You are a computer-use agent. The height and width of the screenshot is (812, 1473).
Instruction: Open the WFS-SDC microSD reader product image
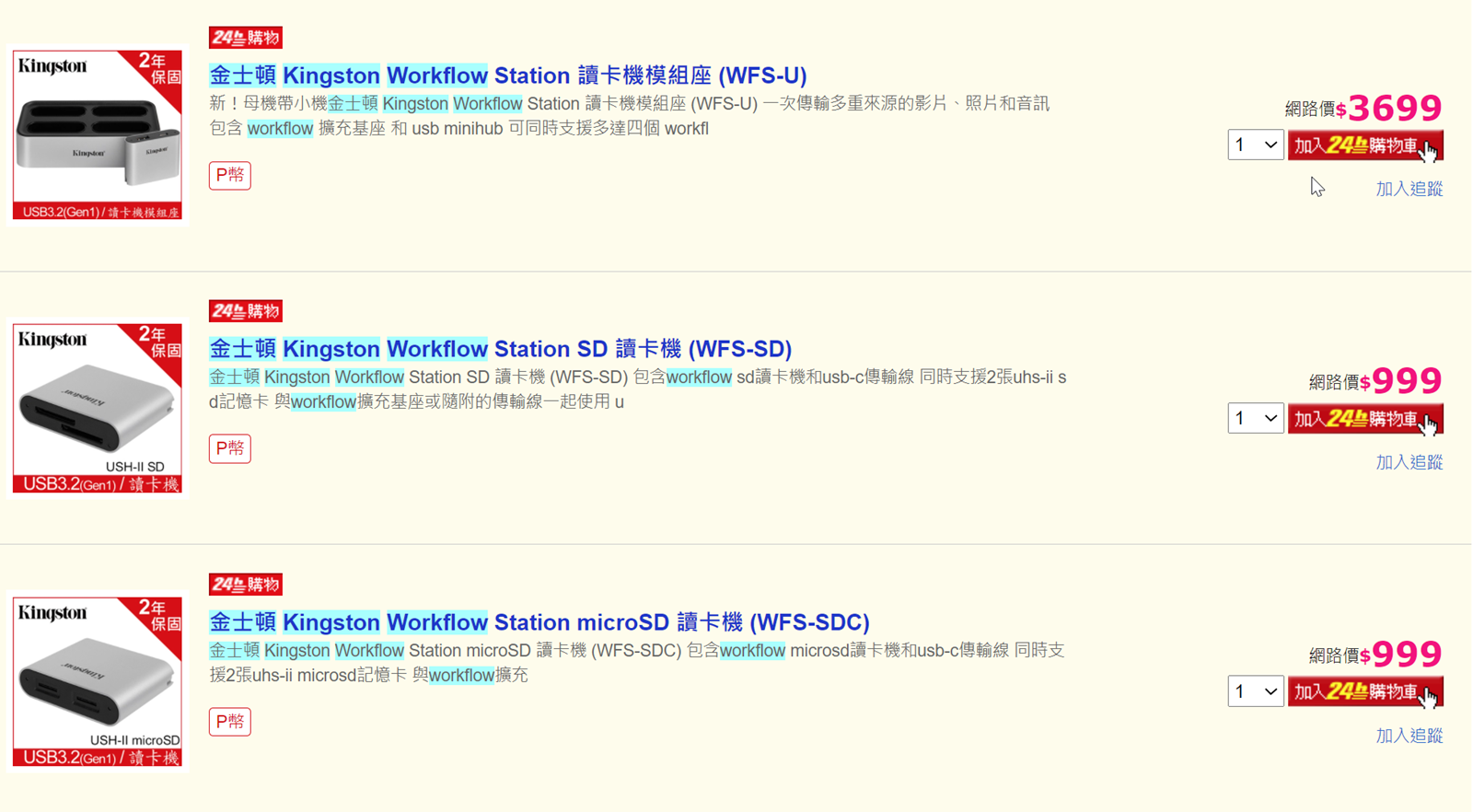tap(97, 681)
